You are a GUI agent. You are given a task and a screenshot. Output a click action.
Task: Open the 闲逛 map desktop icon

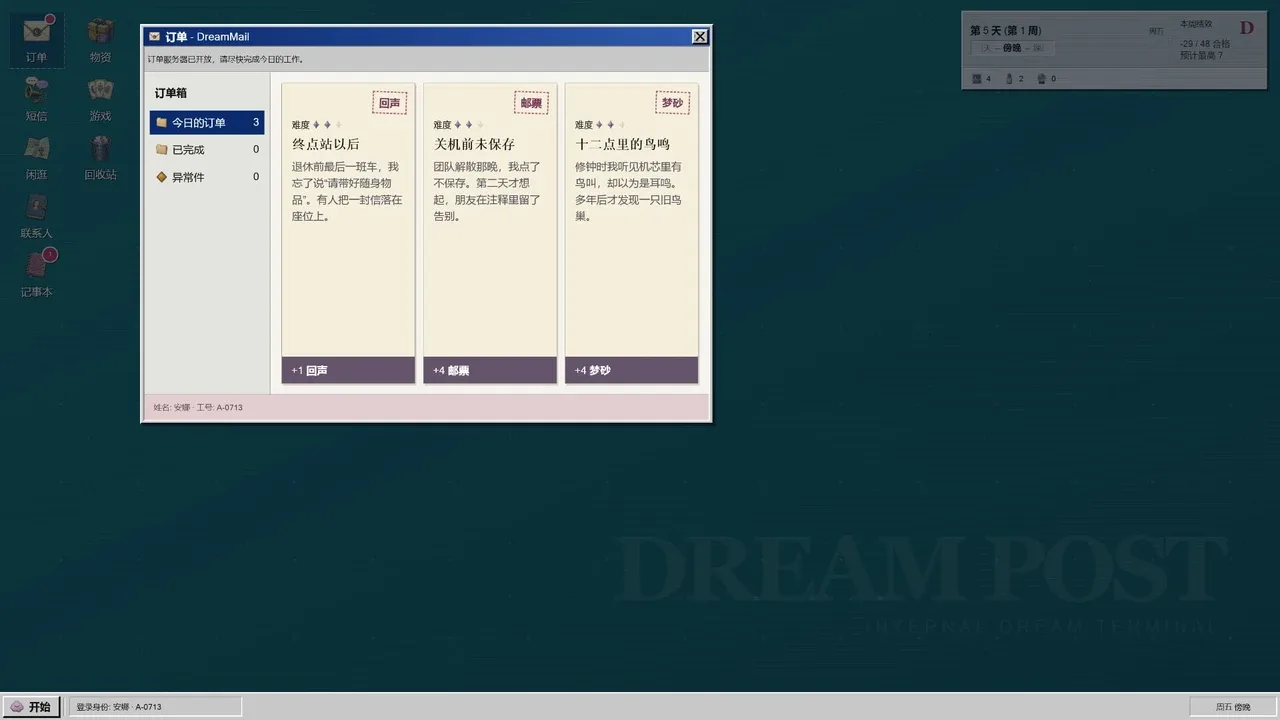pyautogui.click(x=37, y=157)
